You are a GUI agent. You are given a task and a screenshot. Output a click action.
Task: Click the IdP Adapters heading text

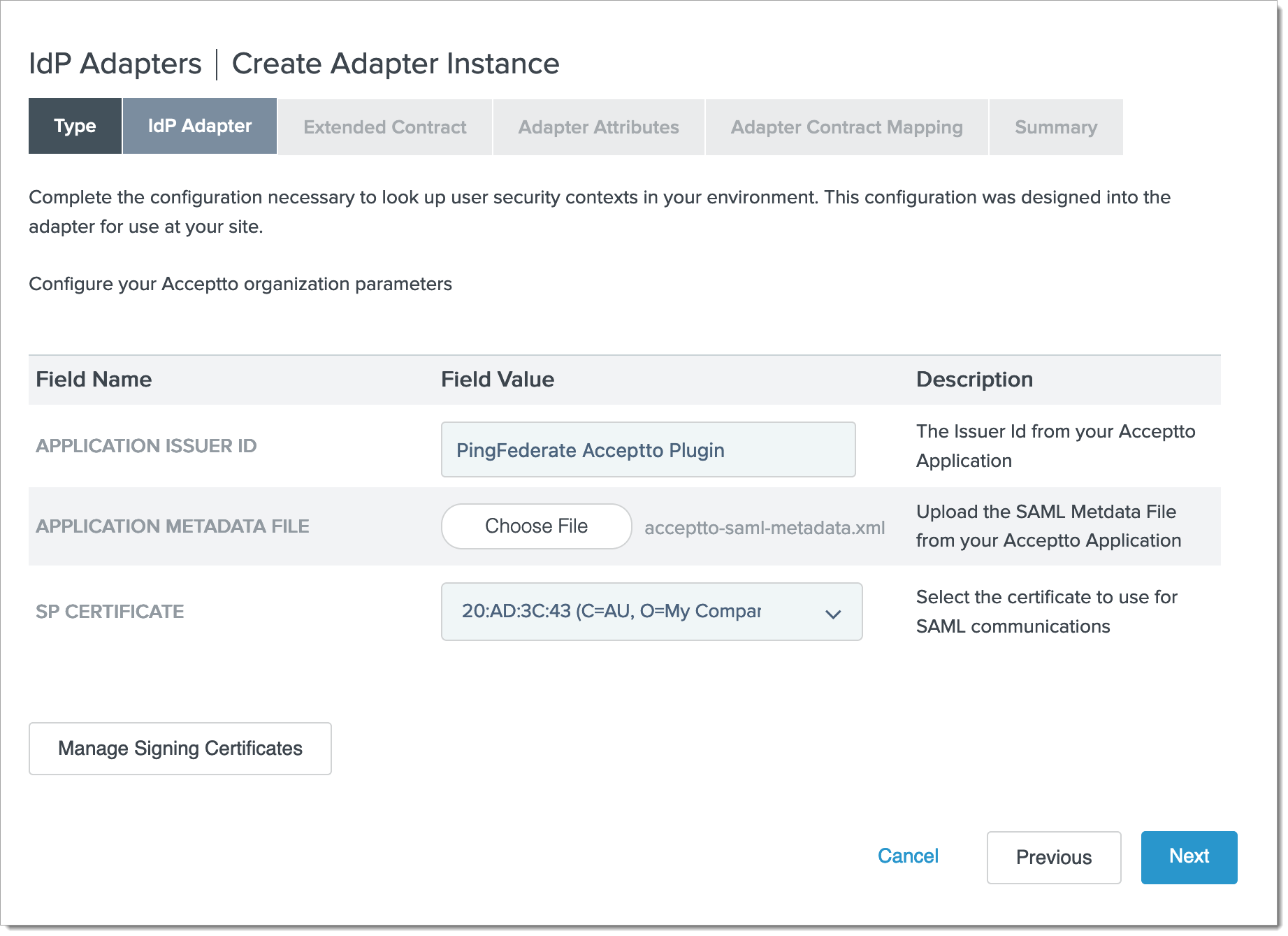coord(115,64)
